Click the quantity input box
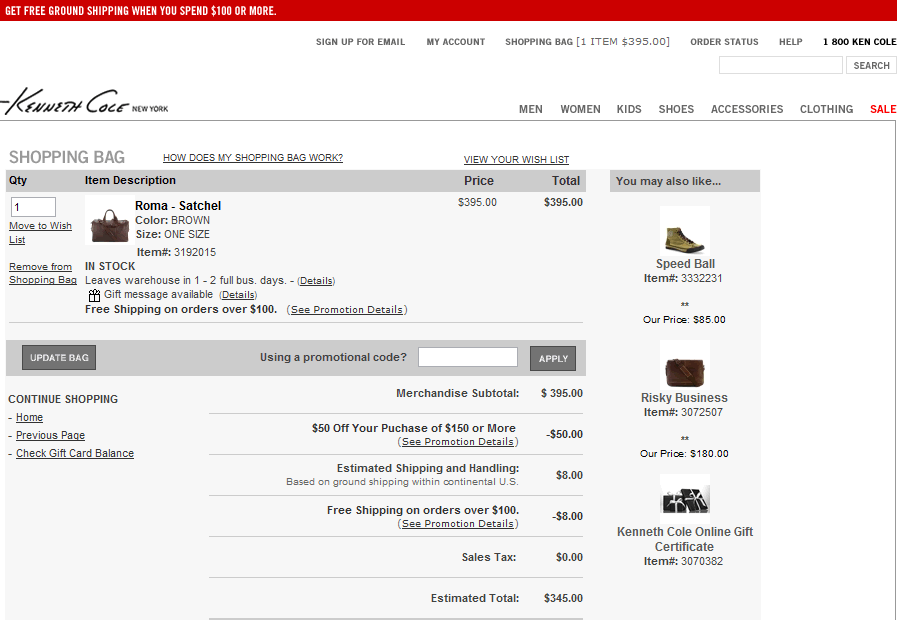The height and width of the screenshot is (620, 900). pos(33,207)
